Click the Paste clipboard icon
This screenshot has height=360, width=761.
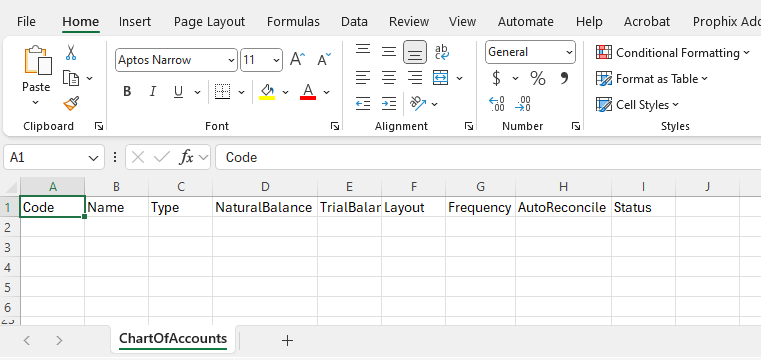(38, 61)
